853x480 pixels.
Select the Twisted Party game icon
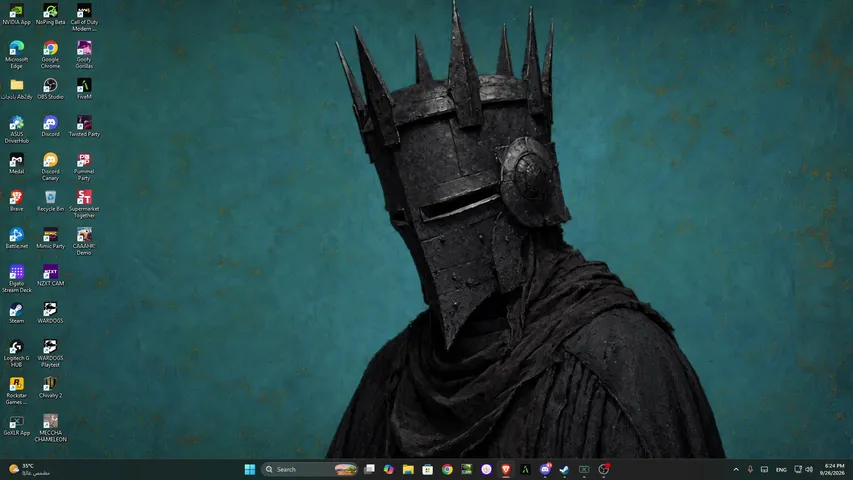tap(84, 127)
